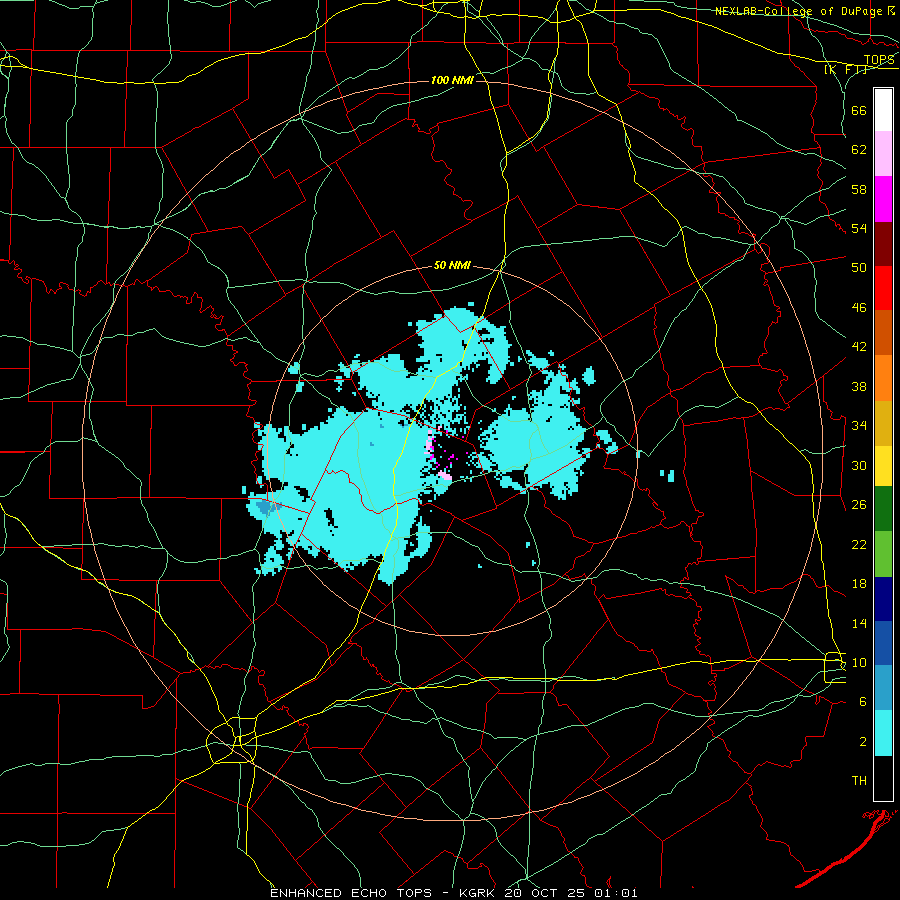Click the 46 legend label
The width and height of the screenshot is (900, 900).
859,308
